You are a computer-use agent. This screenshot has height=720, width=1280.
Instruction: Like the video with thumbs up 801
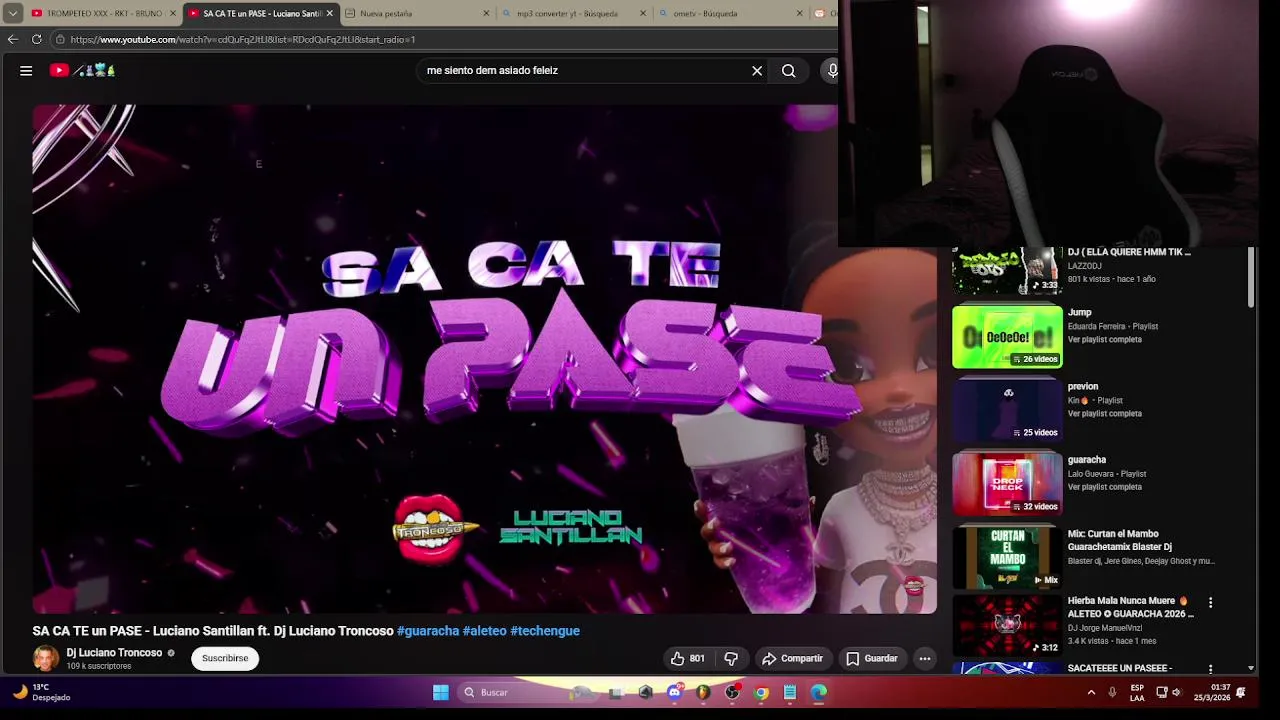(x=688, y=659)
